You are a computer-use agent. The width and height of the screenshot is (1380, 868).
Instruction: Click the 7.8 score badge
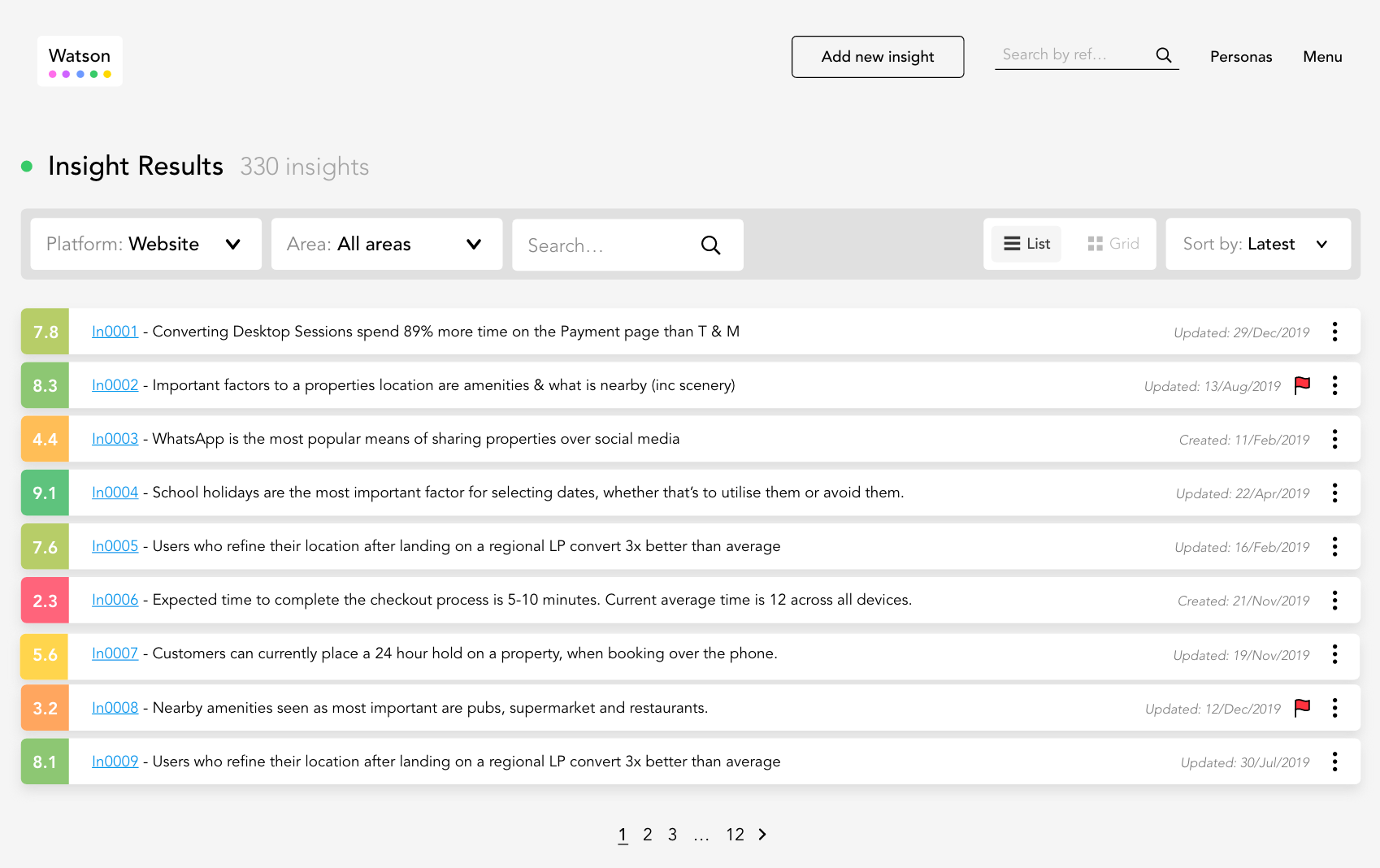coord(46,332)
